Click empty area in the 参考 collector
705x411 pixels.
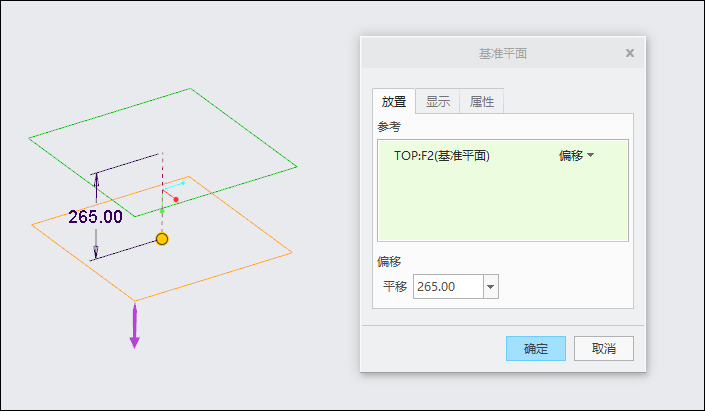pyautogui.click(x=500, y=210)
